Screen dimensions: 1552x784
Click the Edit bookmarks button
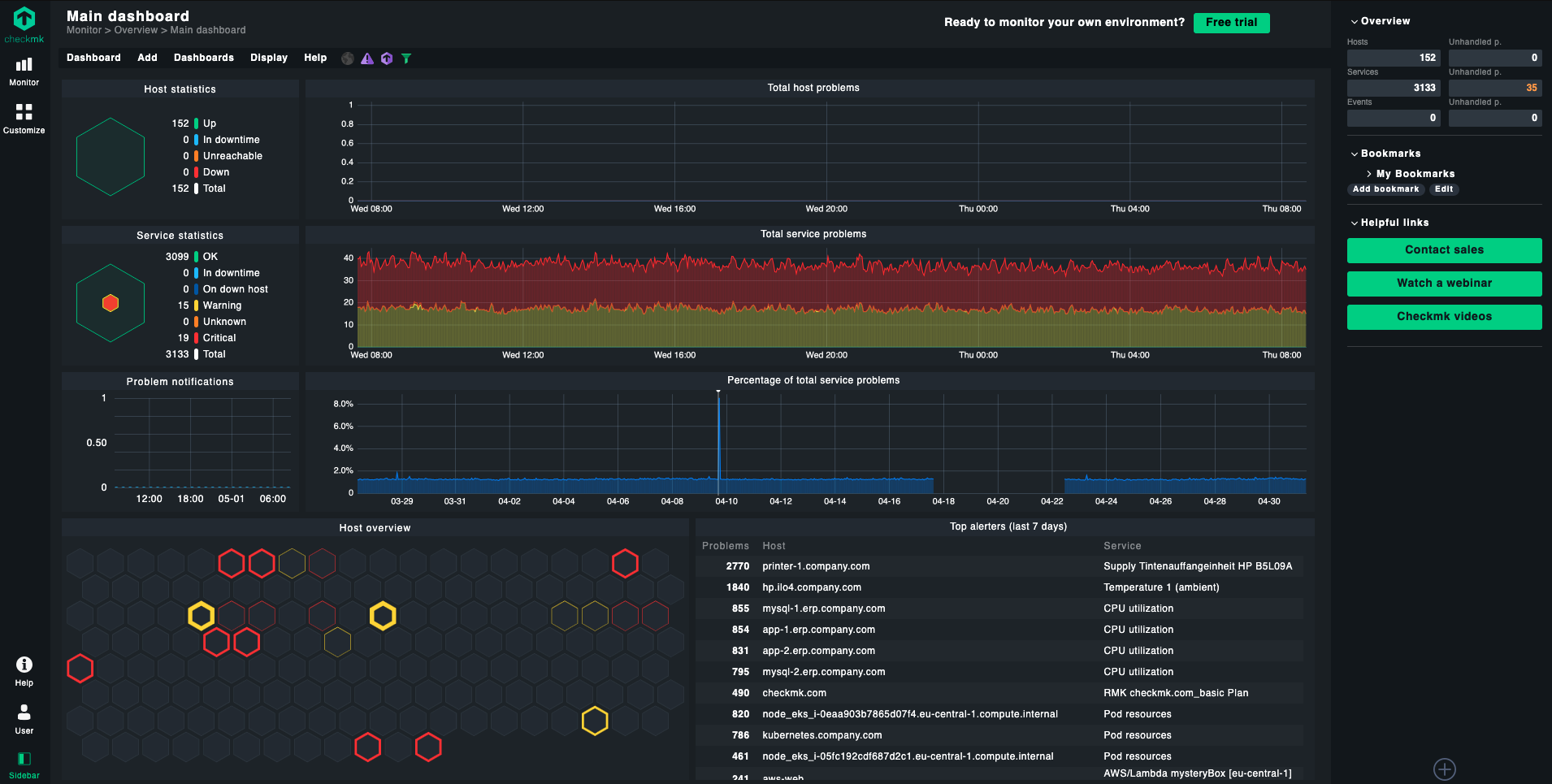tap(1444, 189)
